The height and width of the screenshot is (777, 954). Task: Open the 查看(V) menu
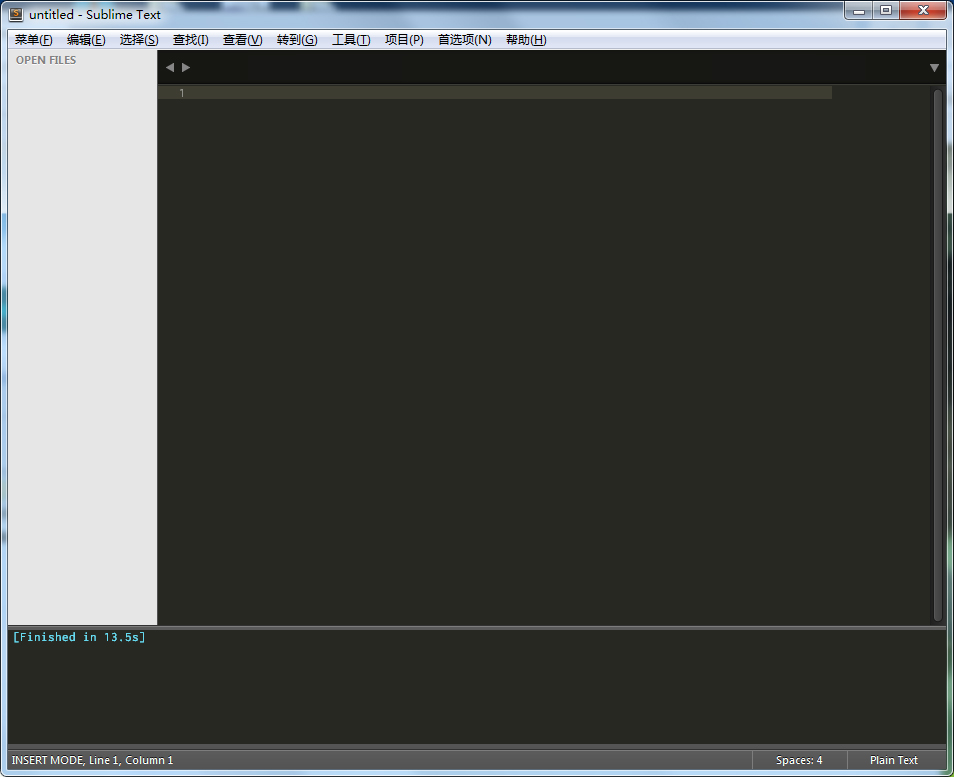[x=243, y=40]
